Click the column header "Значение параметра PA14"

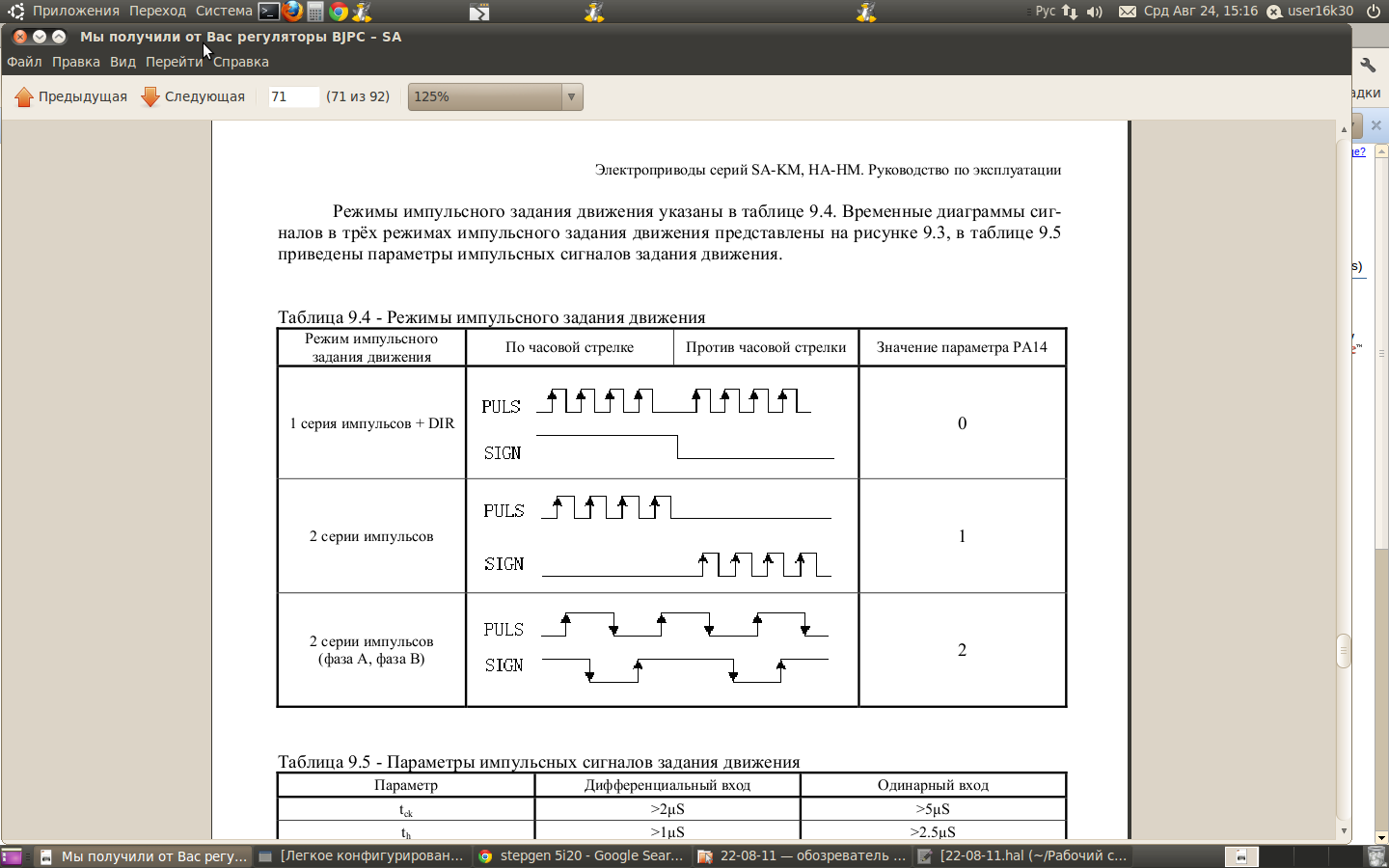[962, 347]
